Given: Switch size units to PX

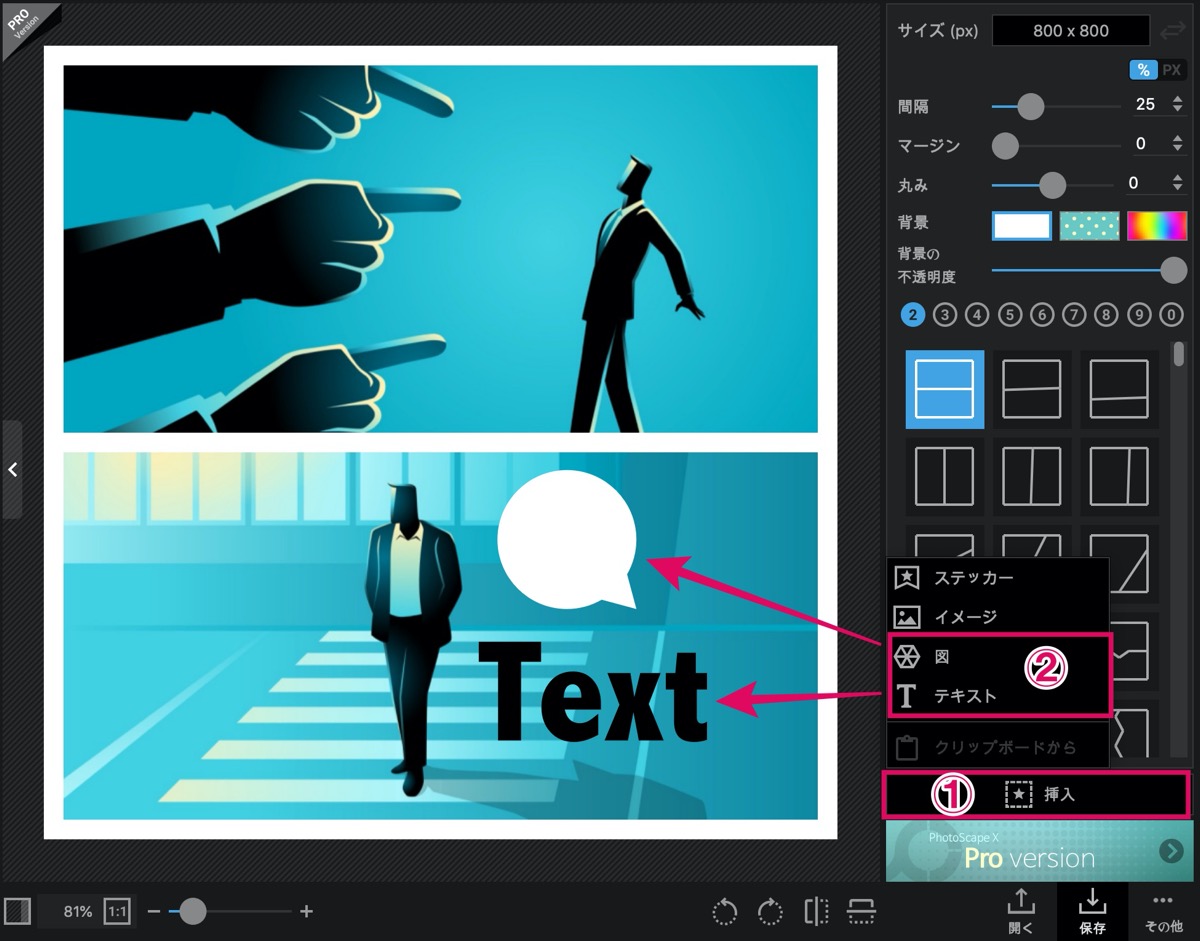Looking at the screenshot, I should (1172, 70).
